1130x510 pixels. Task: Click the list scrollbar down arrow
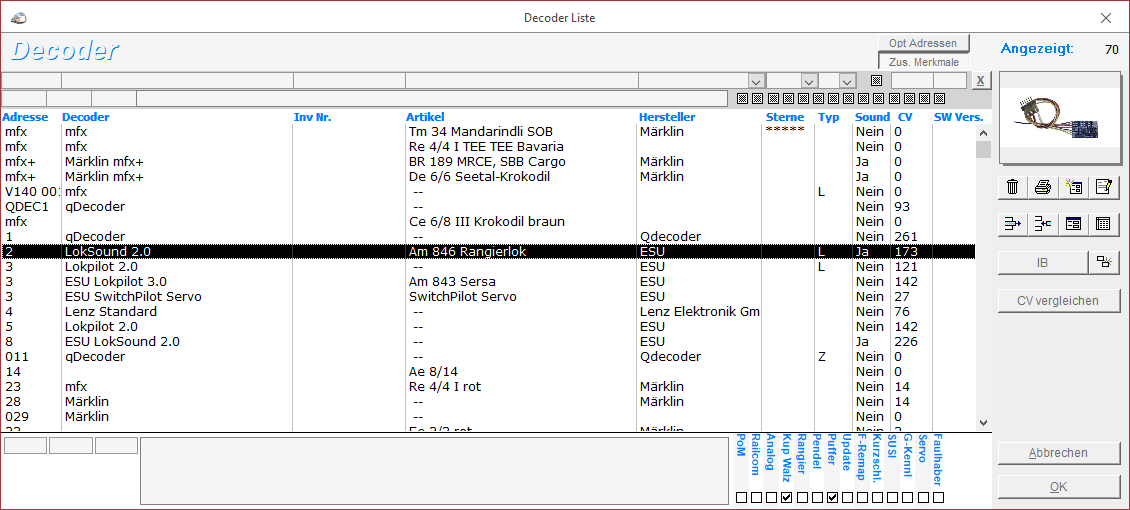[x=984, y=424]
